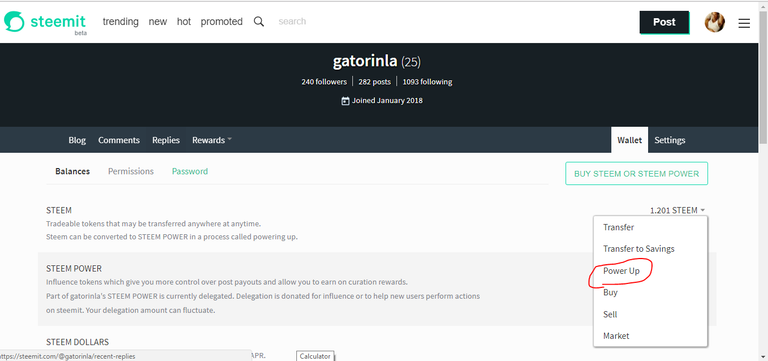Viewport: 768px width, 361px height.
Task: Click the Post button
Action: [x=664, y=22]
